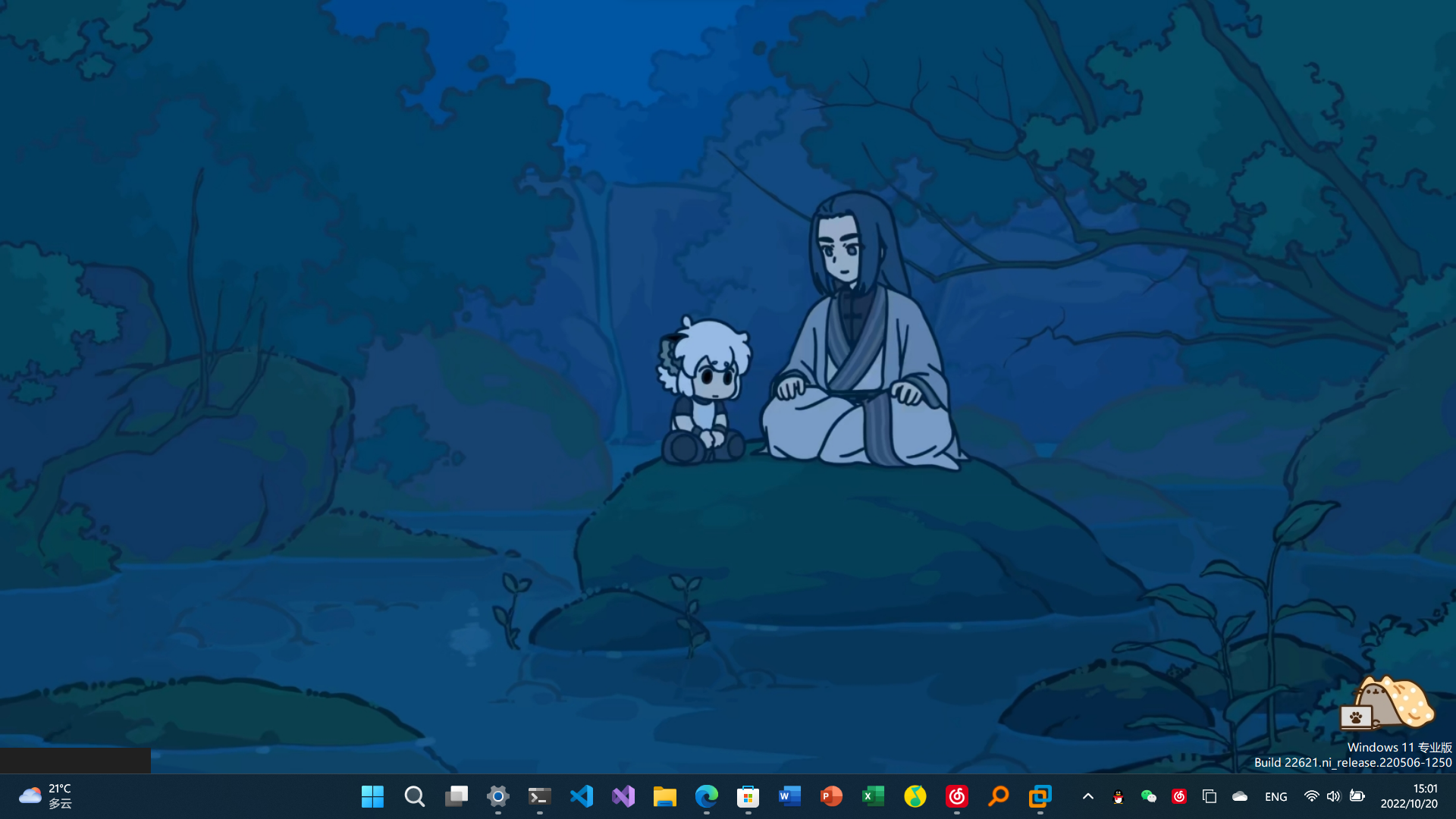The height and width of the screenshot is (819, 1456).
Task: Open volume quick settings
Action: 1333,796
